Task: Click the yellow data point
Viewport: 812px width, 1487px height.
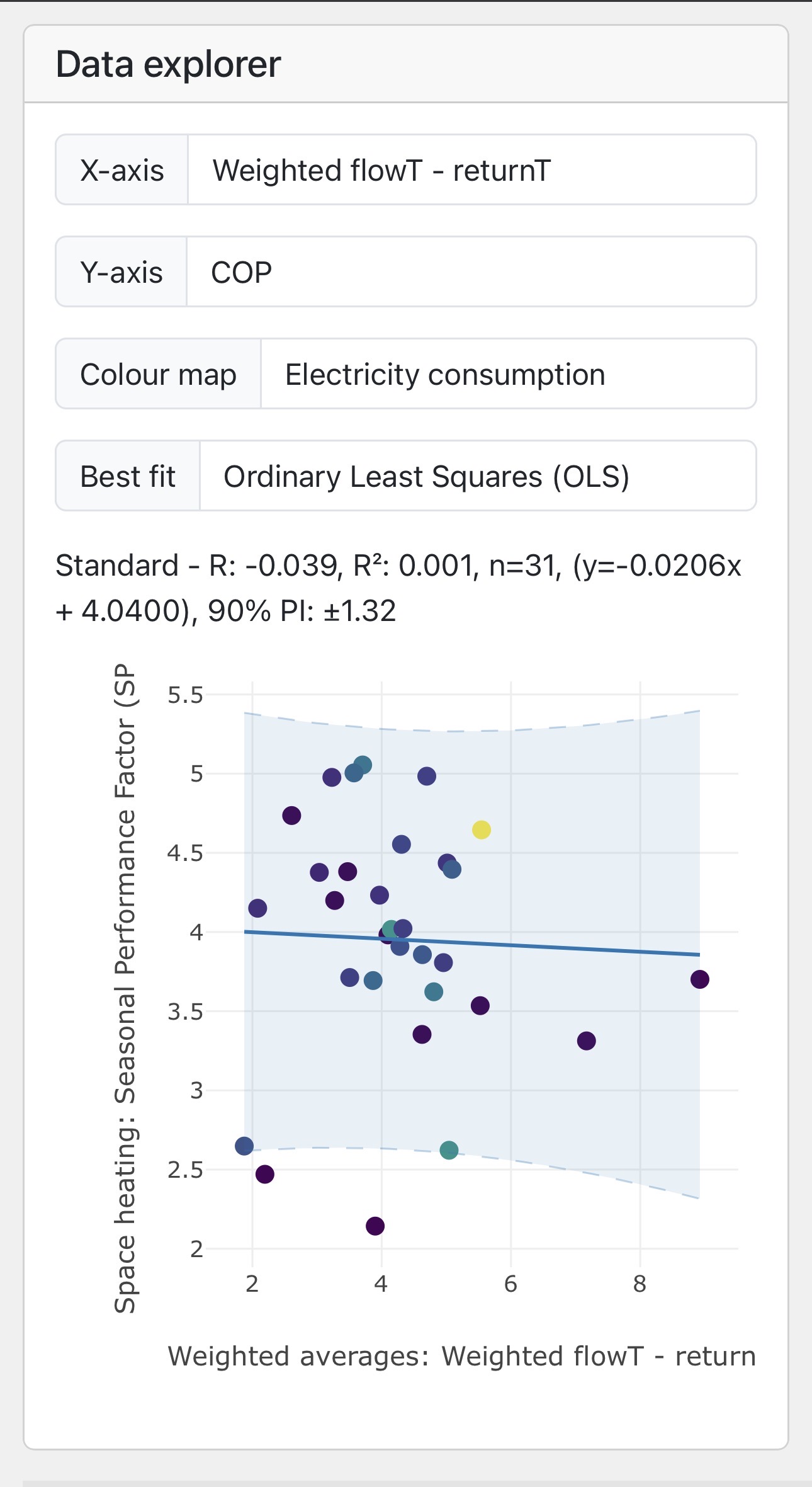Action: (482, 830)
